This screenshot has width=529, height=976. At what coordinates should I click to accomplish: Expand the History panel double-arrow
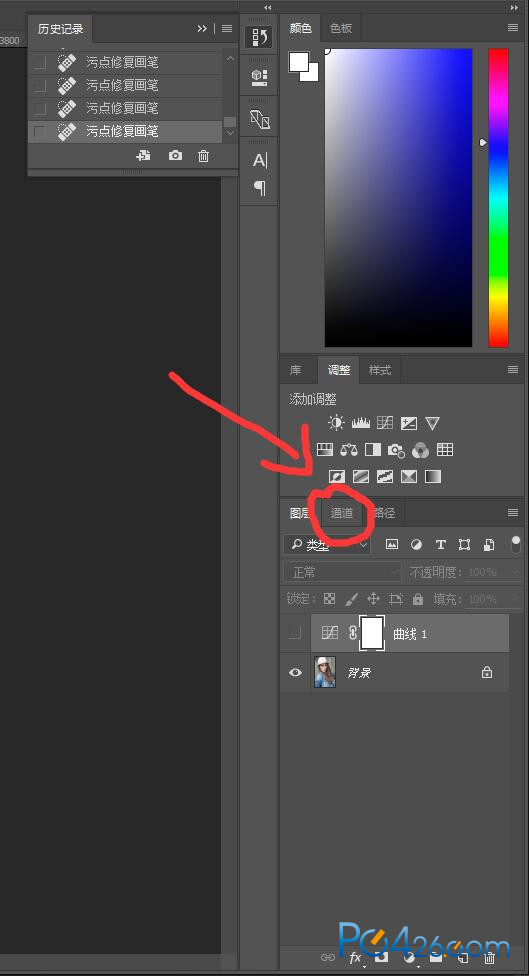(x=202, y=29)
